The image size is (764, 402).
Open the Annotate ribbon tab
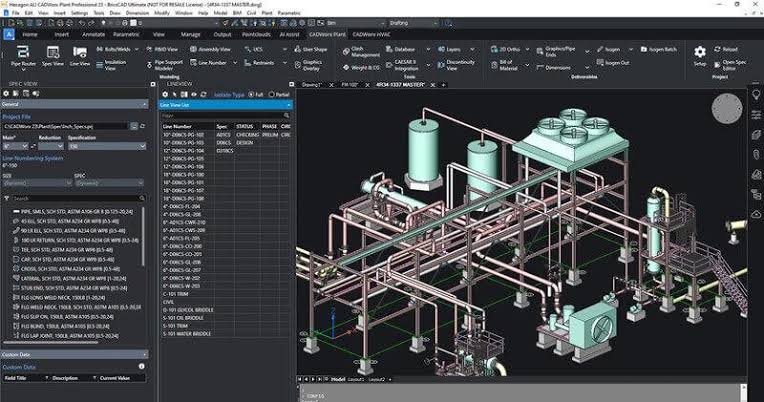click(x=94, y=33)
